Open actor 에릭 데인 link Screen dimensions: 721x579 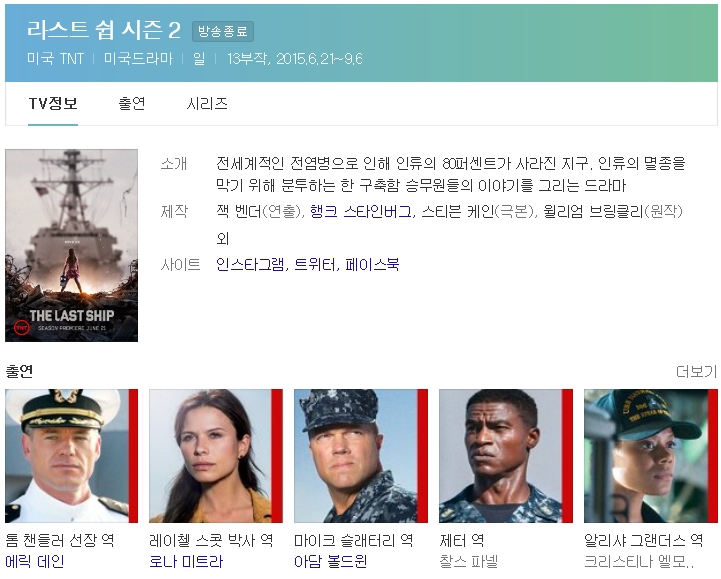click(x=35, y=562)
